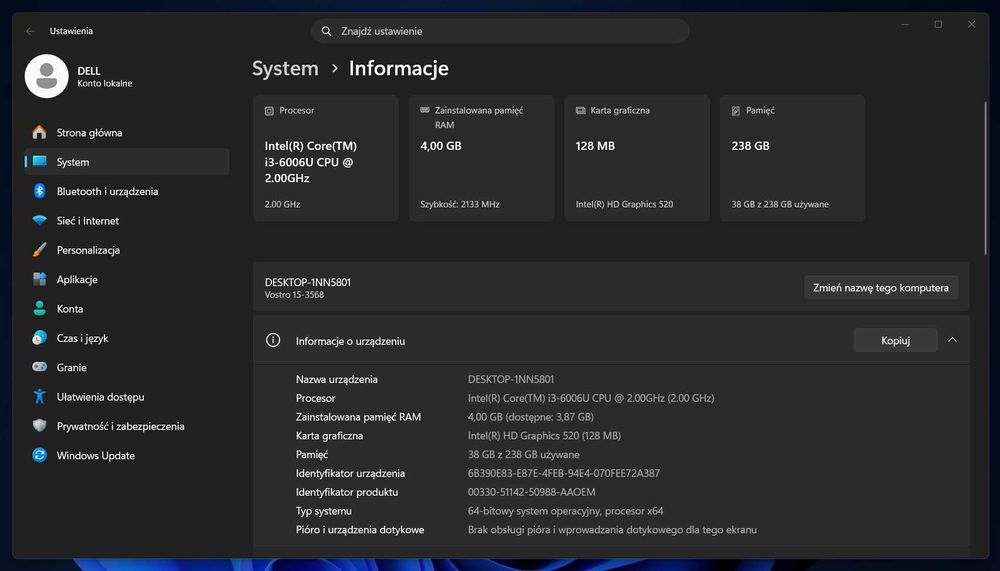Click Intel(R) HD Graphics 520 (128 MB) value
Viewport: 1000px width, 571px height.
click(544, 435)
